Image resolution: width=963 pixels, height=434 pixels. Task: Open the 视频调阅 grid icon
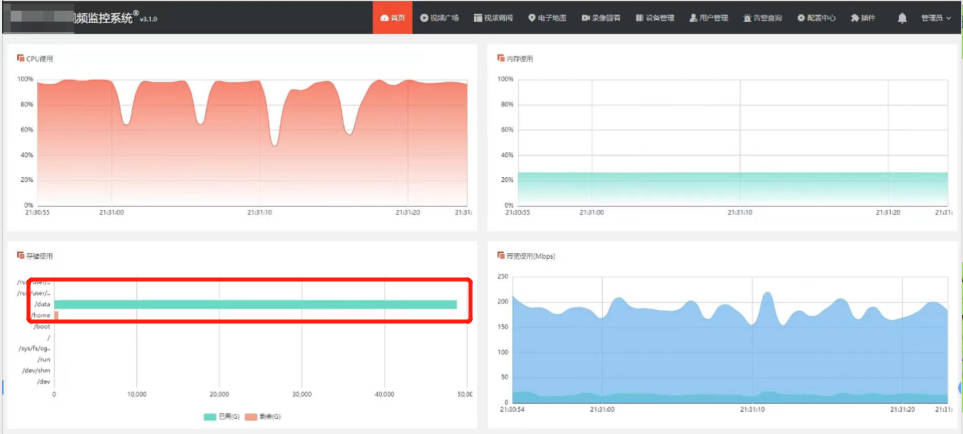coord(478,18)
